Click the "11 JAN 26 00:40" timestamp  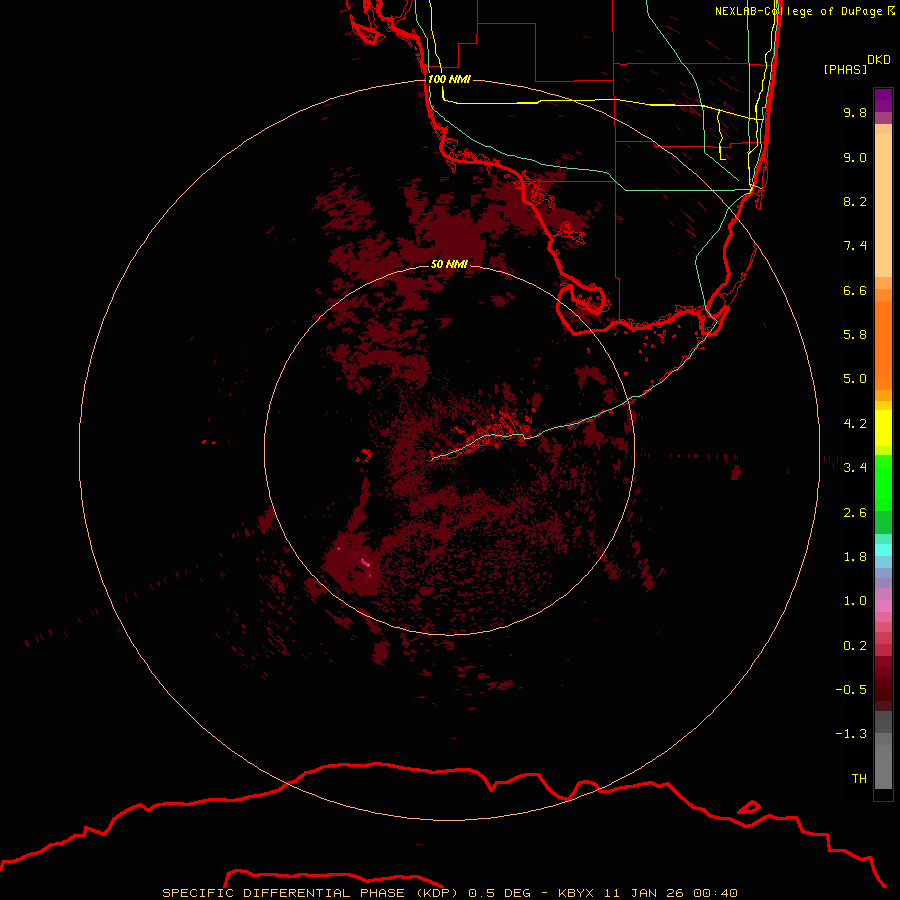tap(670, 893)
